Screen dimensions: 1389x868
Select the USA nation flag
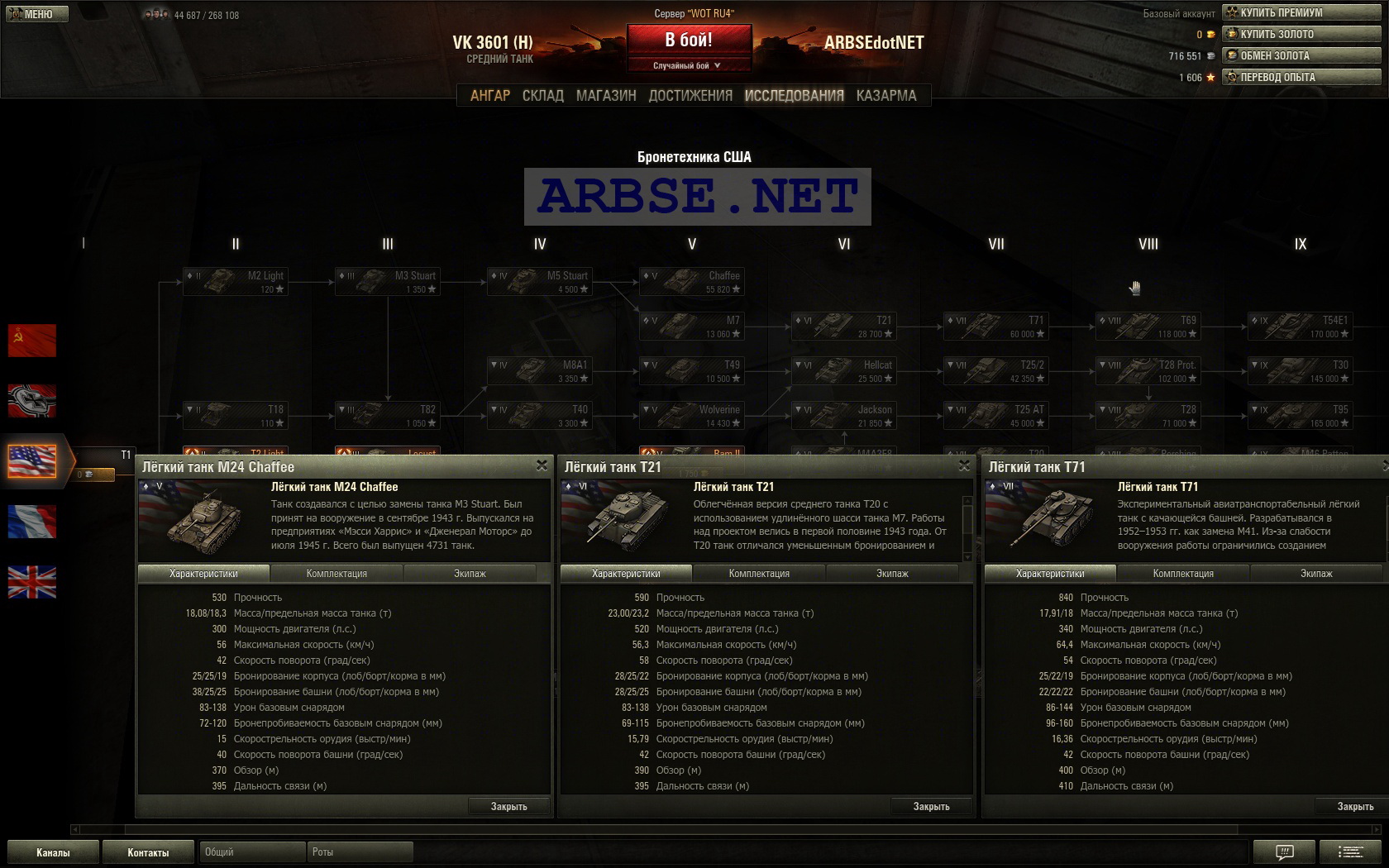click(x=32, y=461)
